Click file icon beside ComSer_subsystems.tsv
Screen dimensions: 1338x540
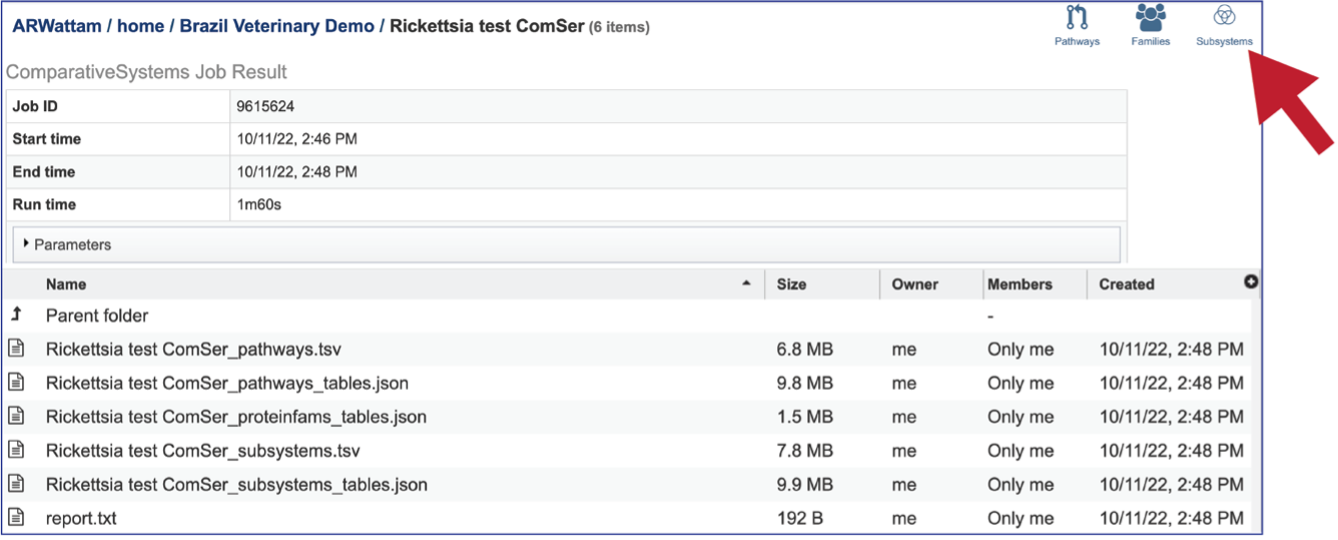(16, 450)
